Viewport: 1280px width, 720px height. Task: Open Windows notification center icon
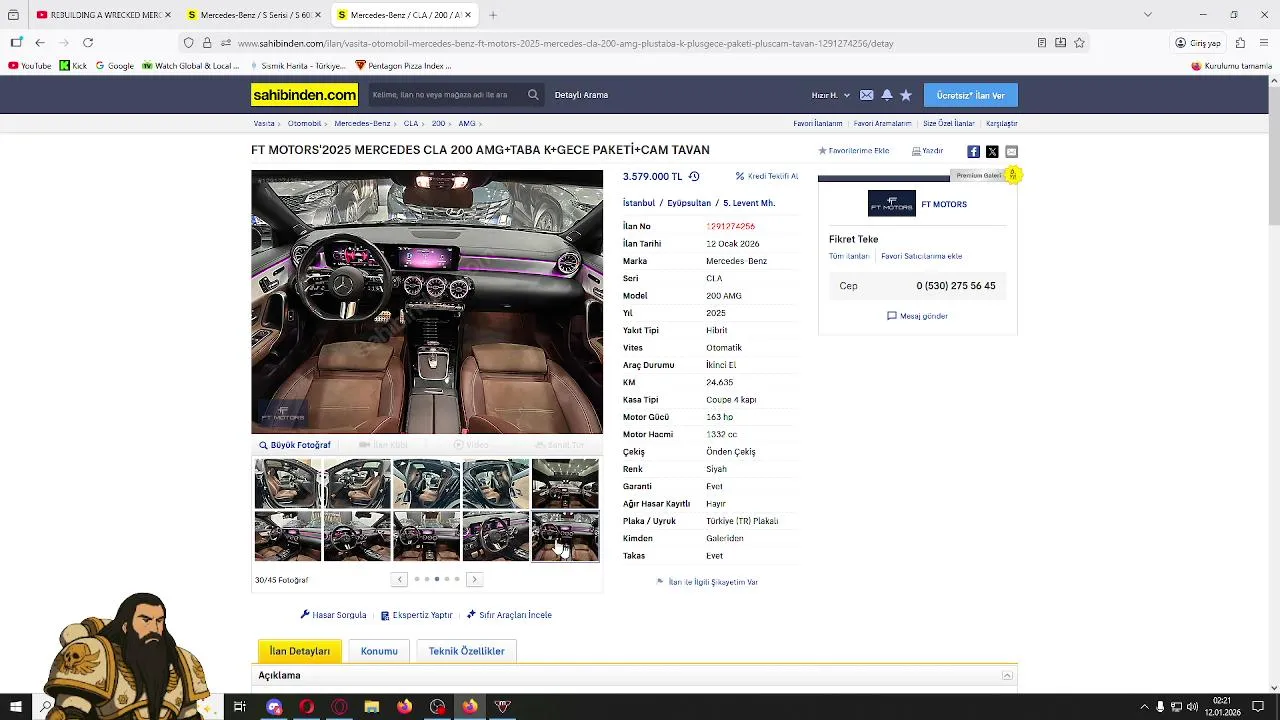coord(1258,707)
